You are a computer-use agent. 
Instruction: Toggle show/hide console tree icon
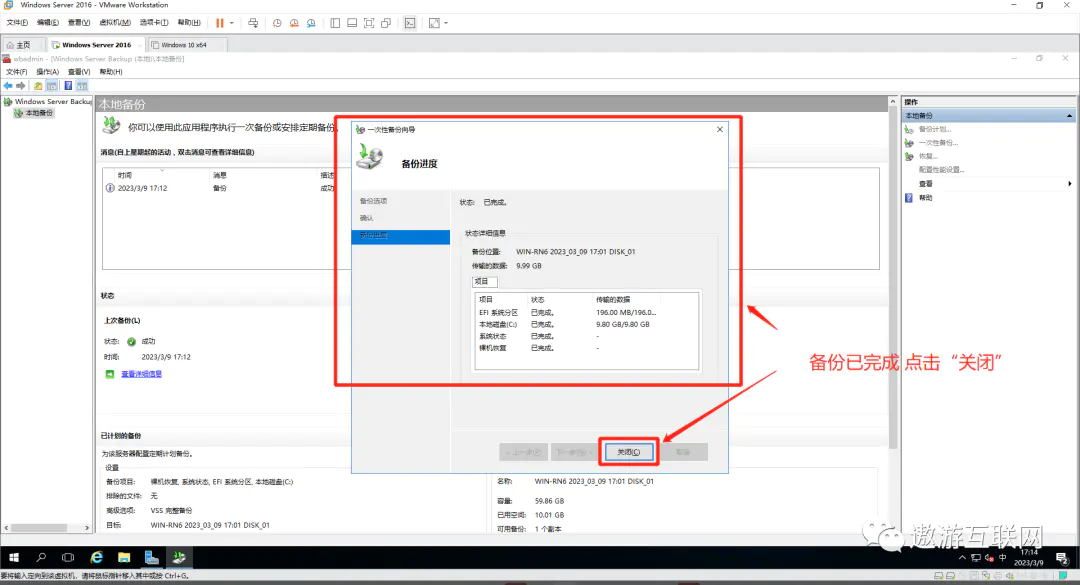[x=52, y=85]
